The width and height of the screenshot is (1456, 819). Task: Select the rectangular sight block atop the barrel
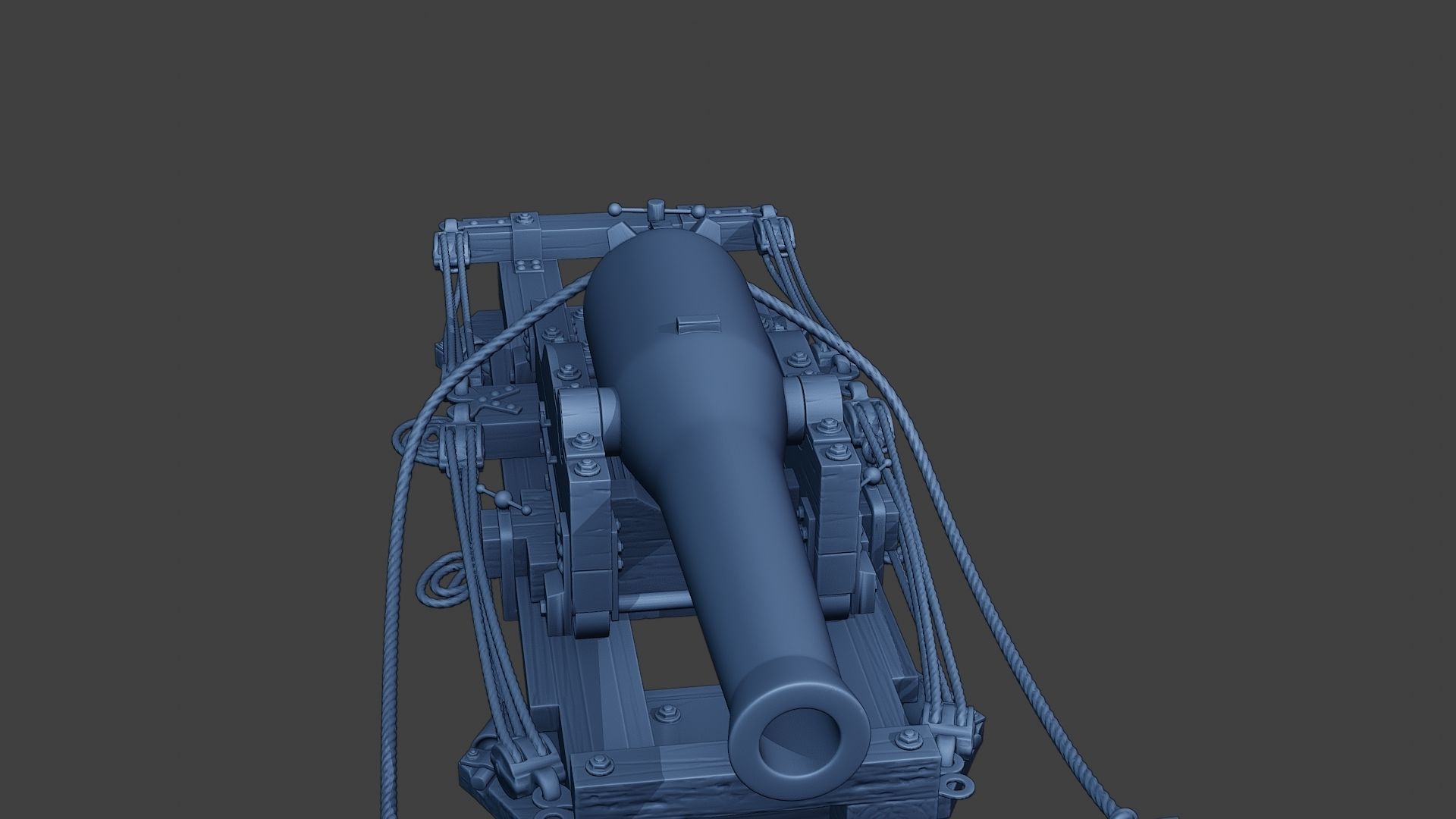click(697, 325)
